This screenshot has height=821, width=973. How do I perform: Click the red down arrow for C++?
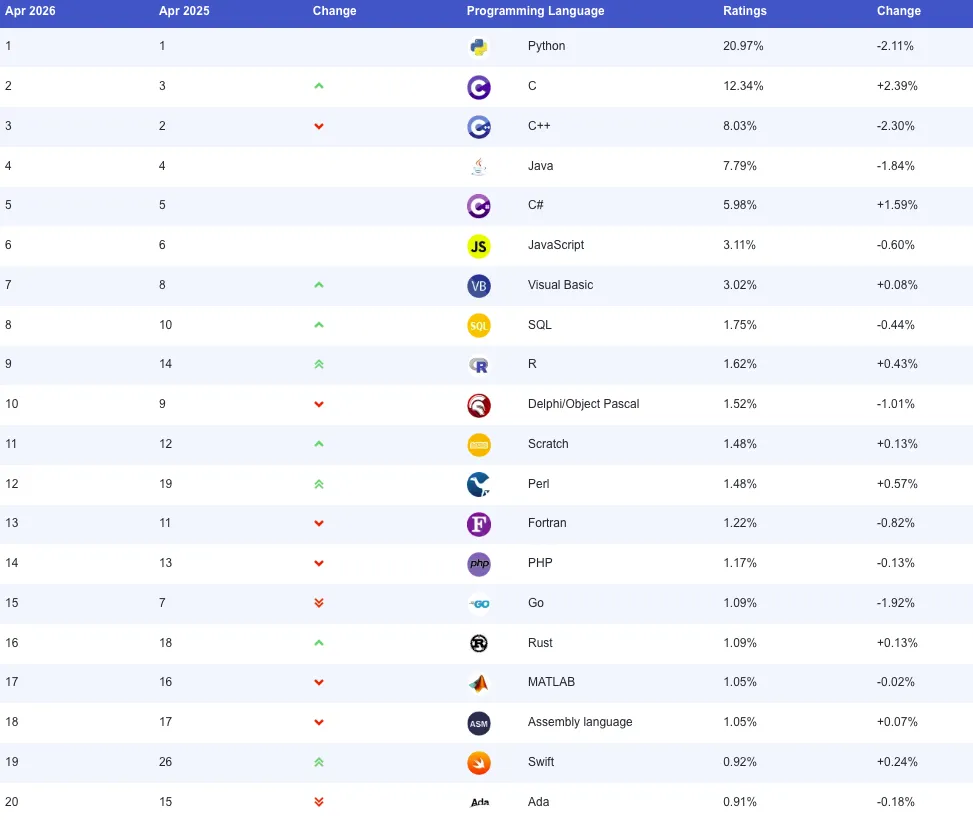click(319, 127)
